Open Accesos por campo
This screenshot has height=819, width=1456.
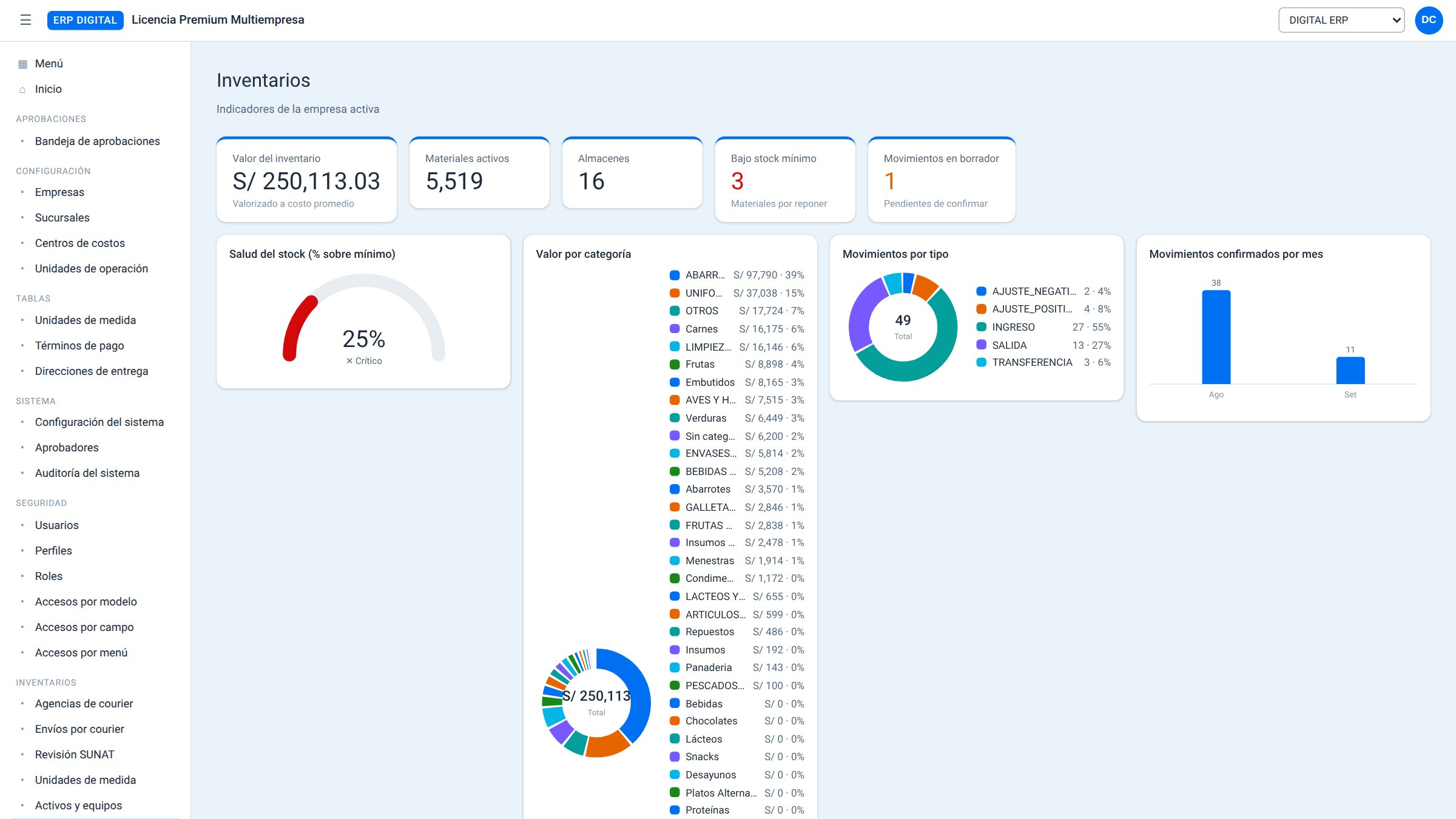click(x=84, y=627)
